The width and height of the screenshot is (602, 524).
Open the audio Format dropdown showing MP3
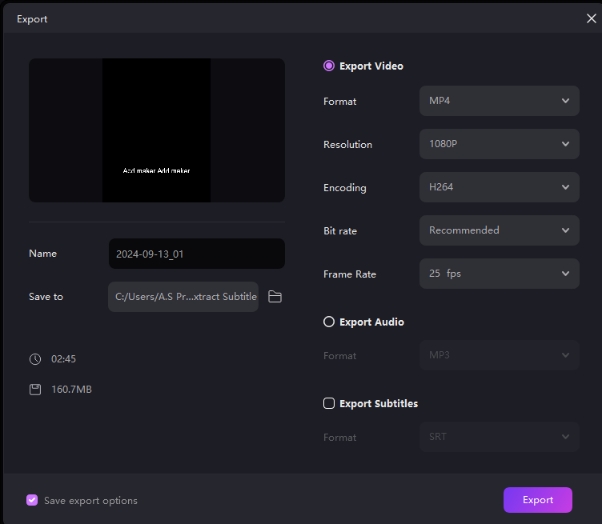coord(499,355)
